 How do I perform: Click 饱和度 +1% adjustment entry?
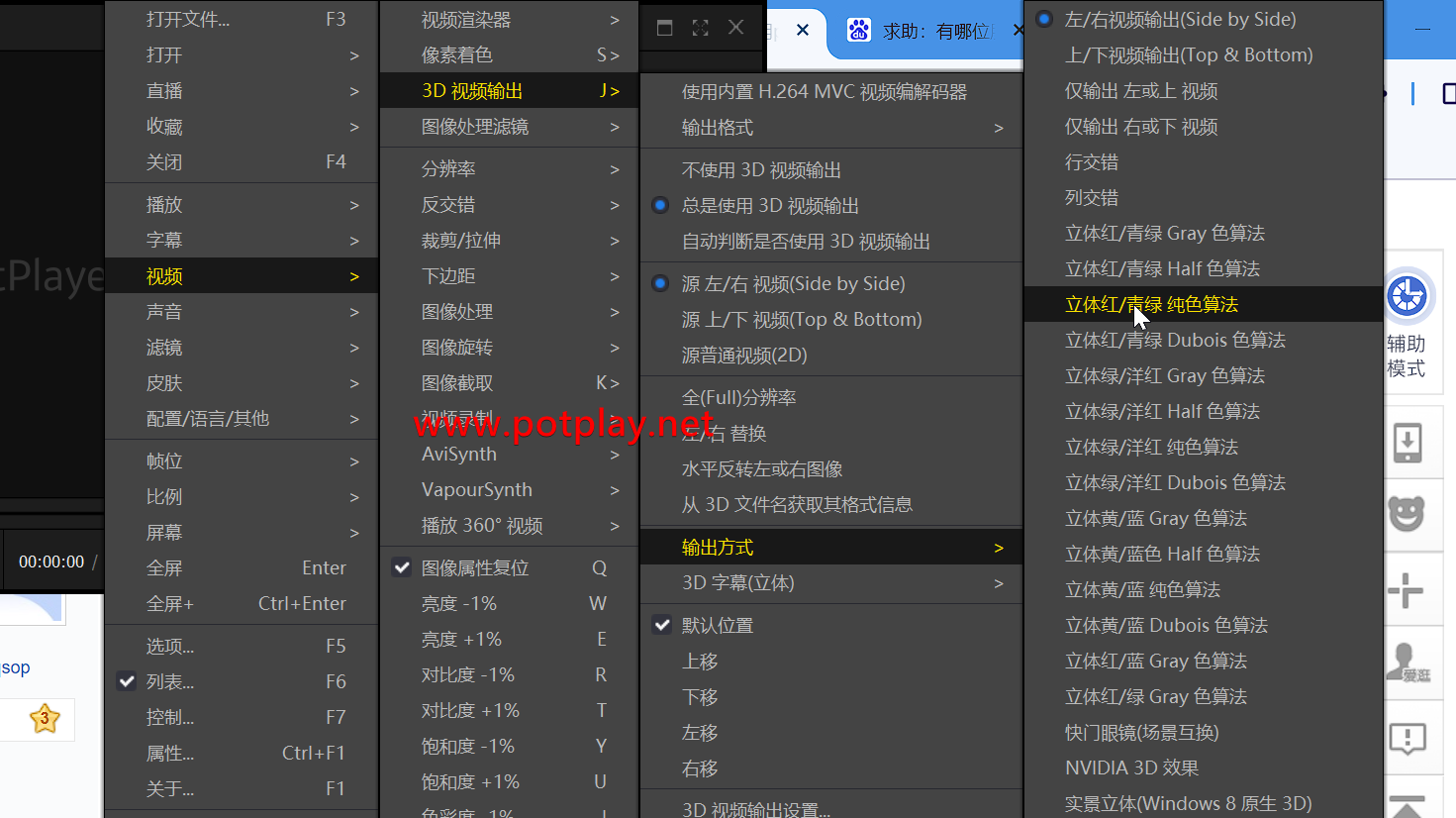coord(509,782)
